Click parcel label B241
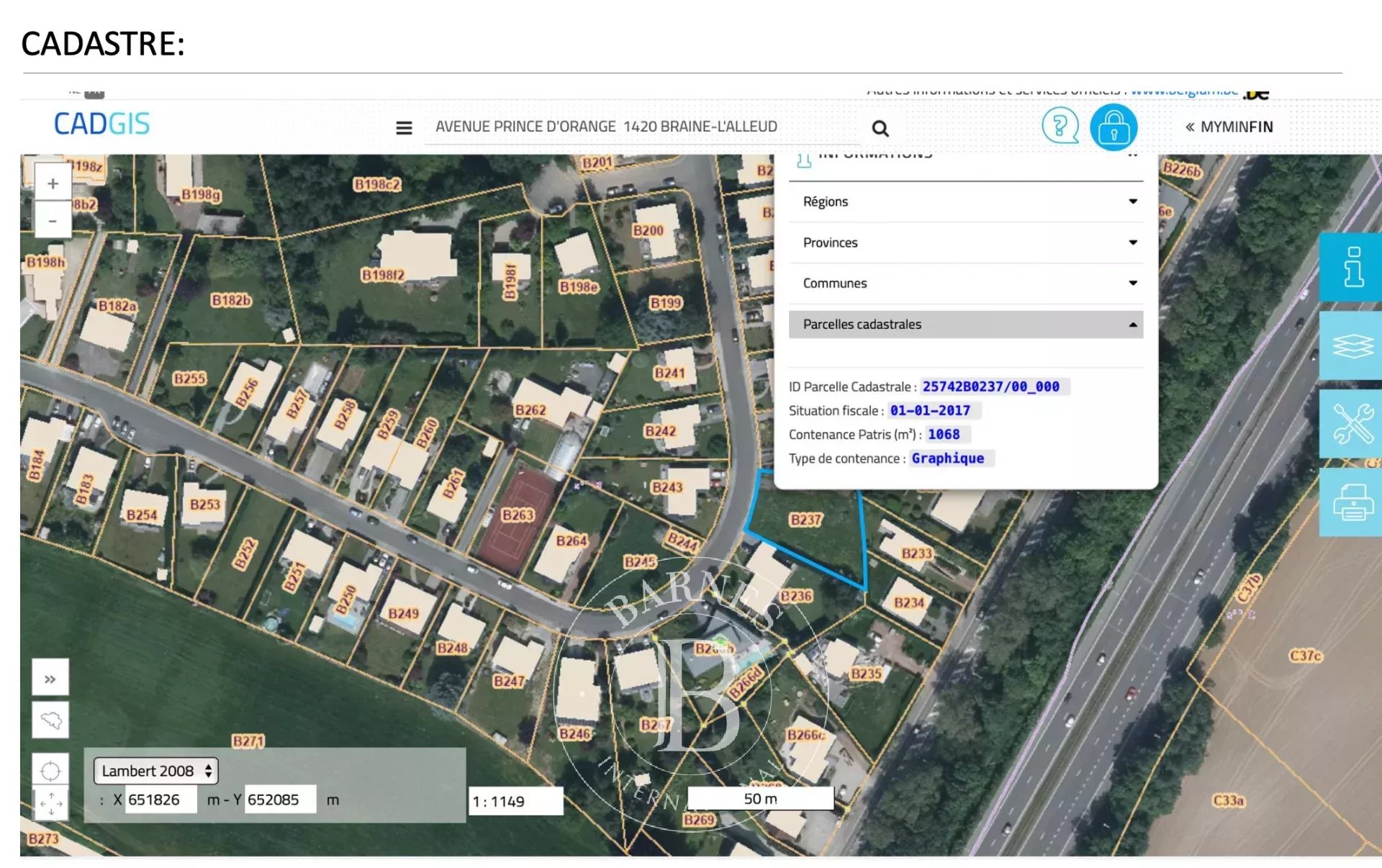 click(x=669, y=374)
